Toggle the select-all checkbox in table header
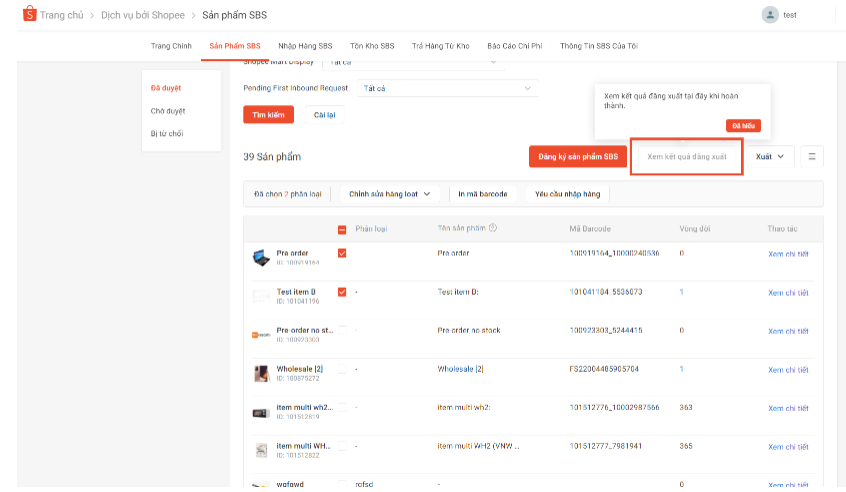The width and height of the screenshot is (846, 492). pyautogui.click(x=342, y=229)
